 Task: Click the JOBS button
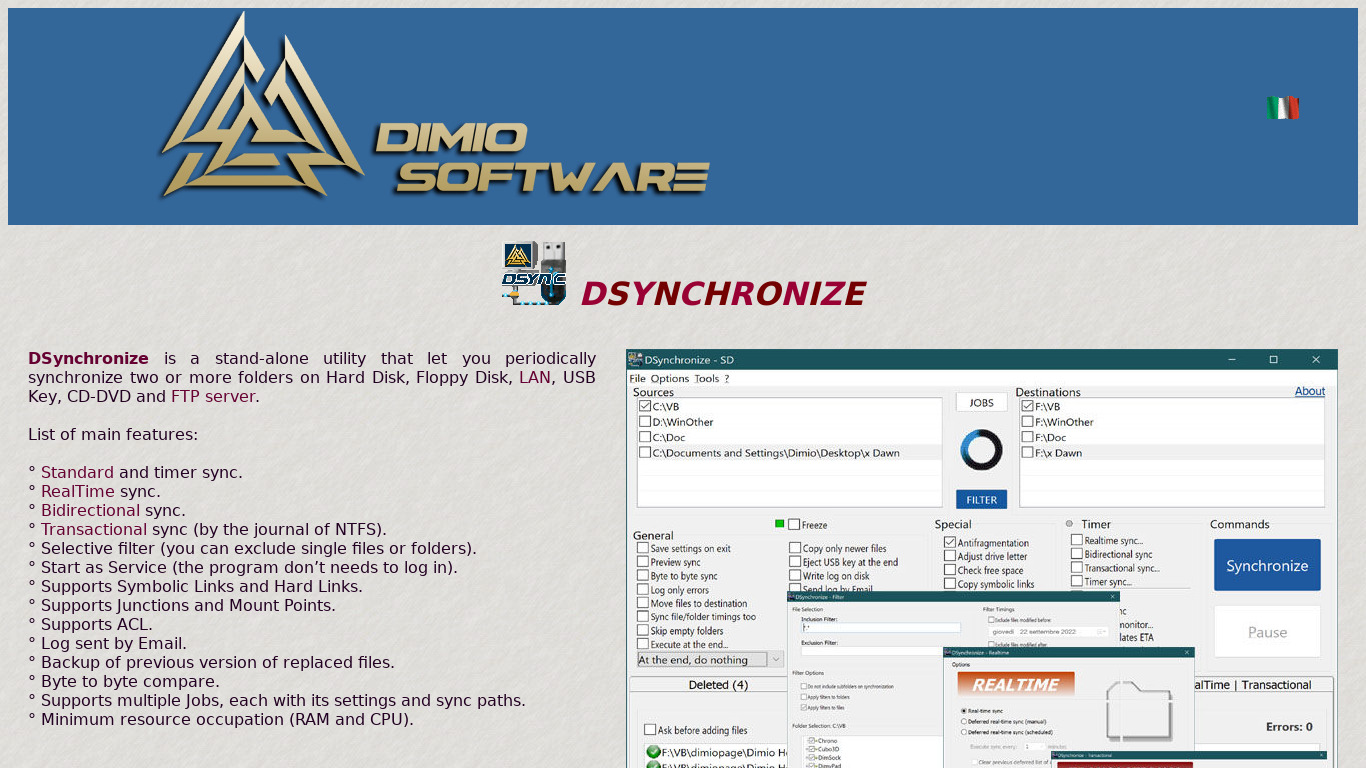[982, 402]
